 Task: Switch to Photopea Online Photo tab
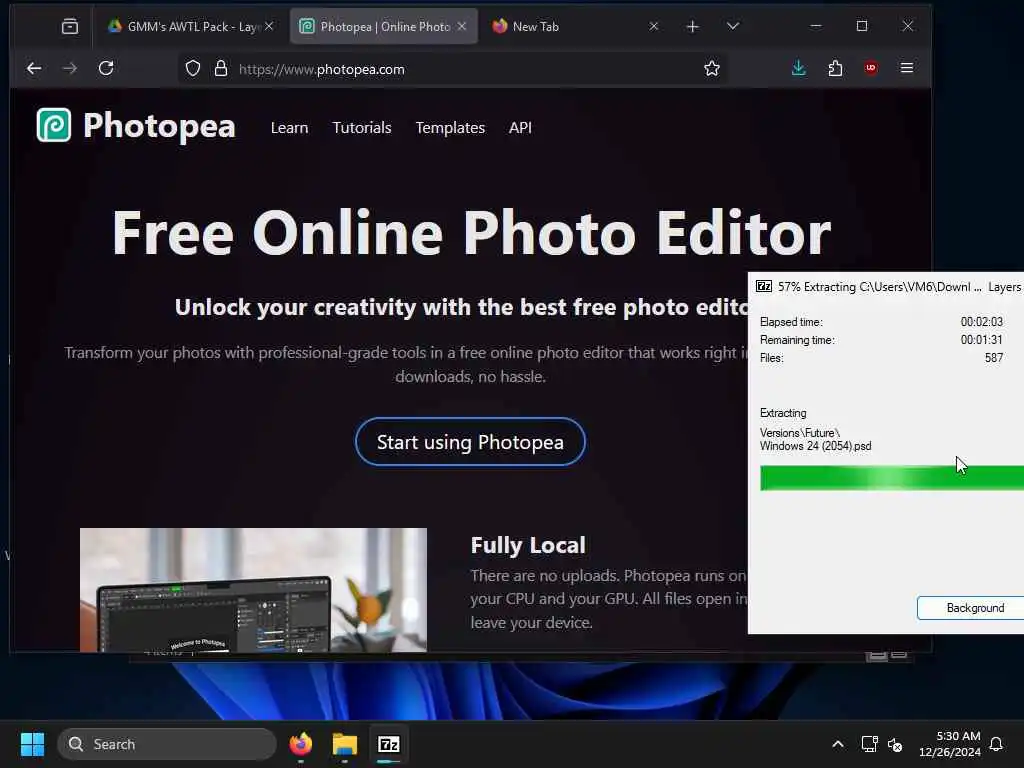coord(383,26)
